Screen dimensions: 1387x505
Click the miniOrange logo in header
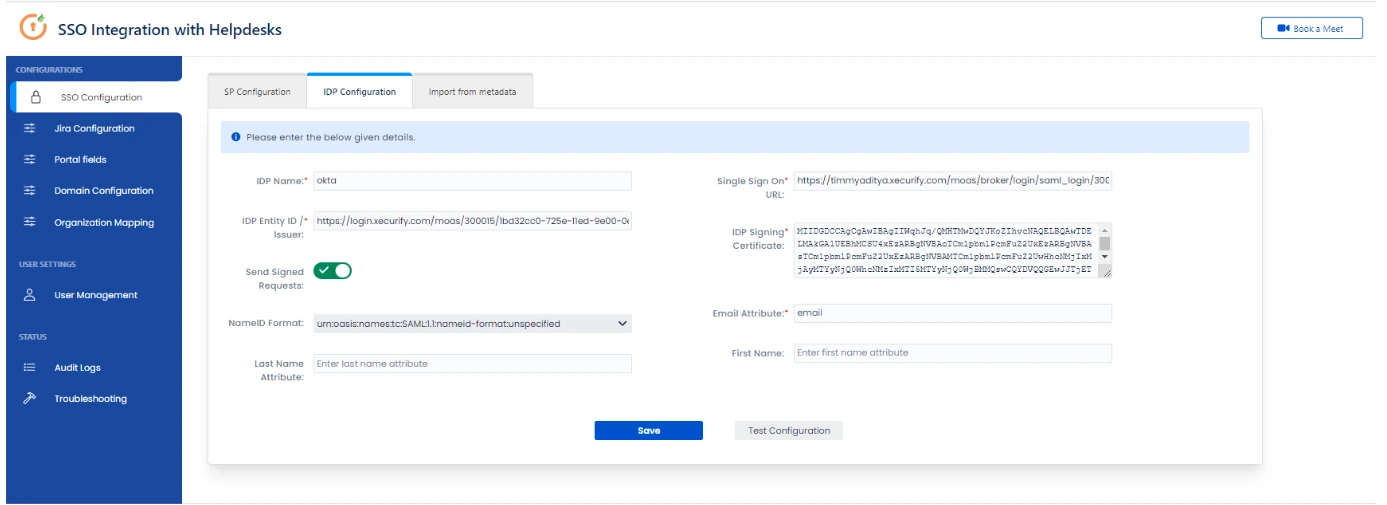click(x=33, y=28)
